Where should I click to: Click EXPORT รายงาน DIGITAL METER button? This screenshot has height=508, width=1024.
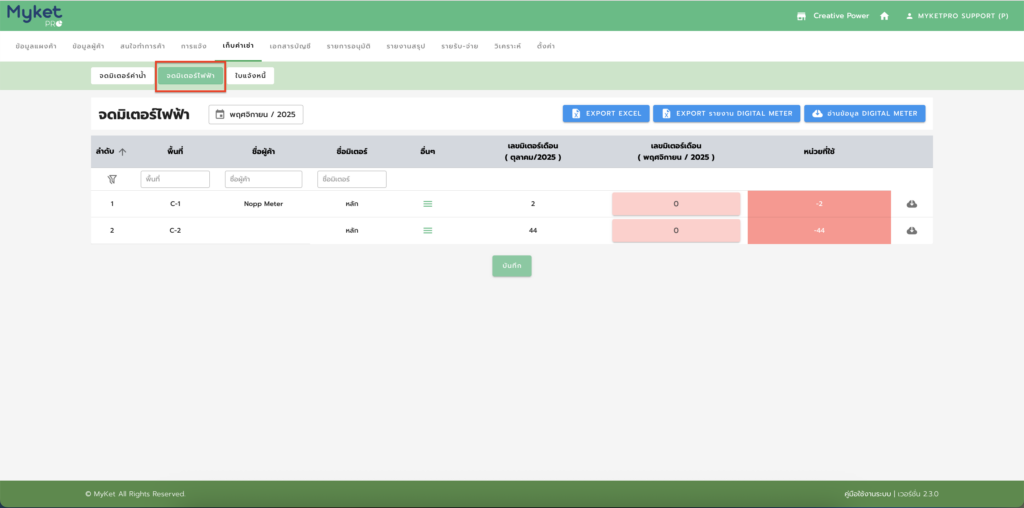click(x=726, y=114)
